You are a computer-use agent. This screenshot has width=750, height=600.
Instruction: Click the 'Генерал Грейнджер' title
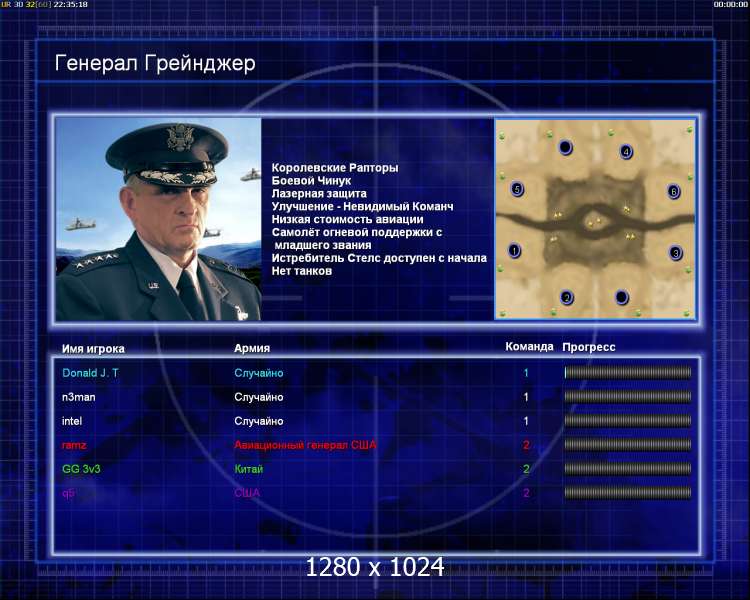(x=155, y=64)
